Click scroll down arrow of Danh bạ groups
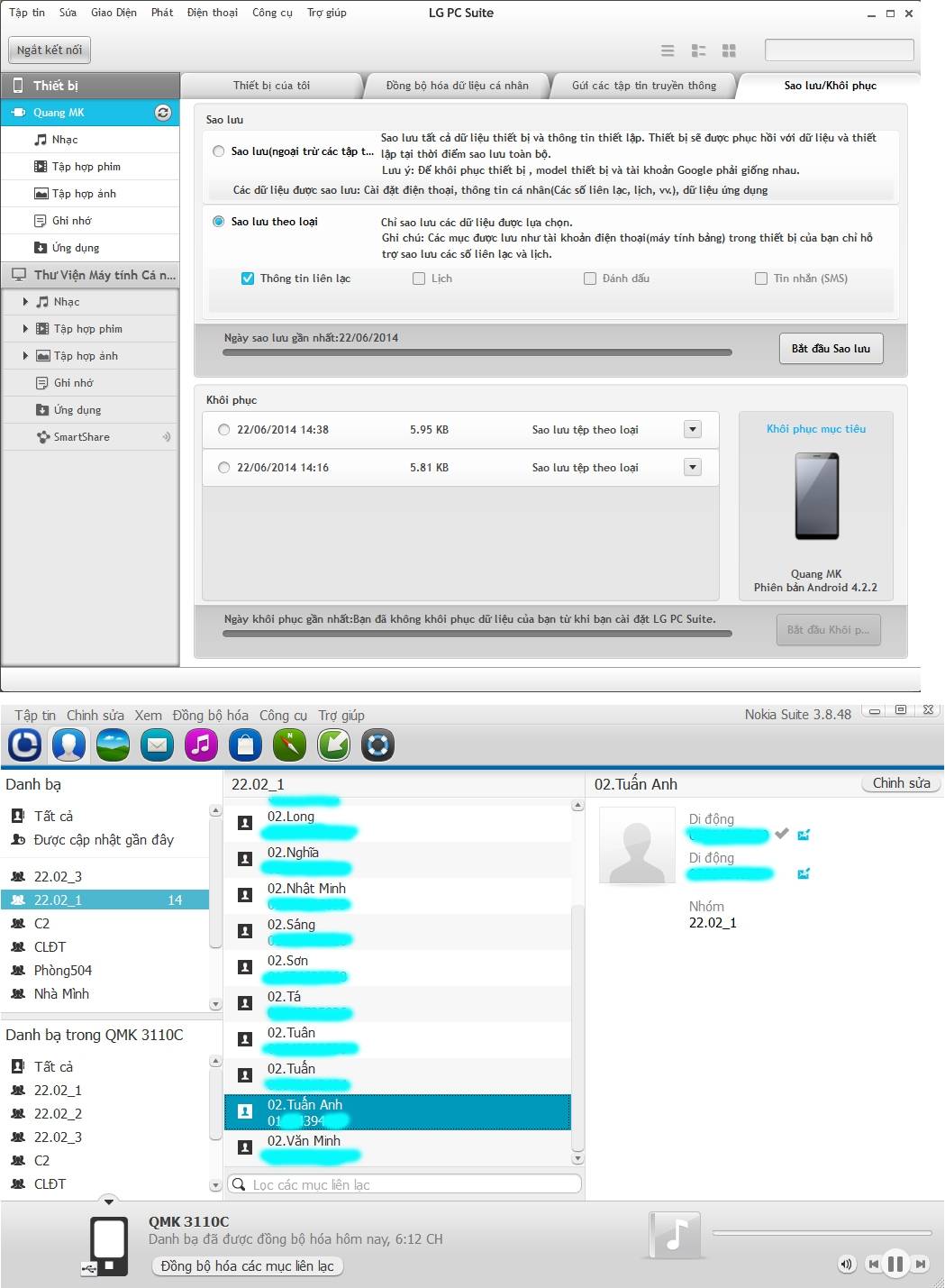Viewport: 945px width, 1288px height. click(215, 1004)
